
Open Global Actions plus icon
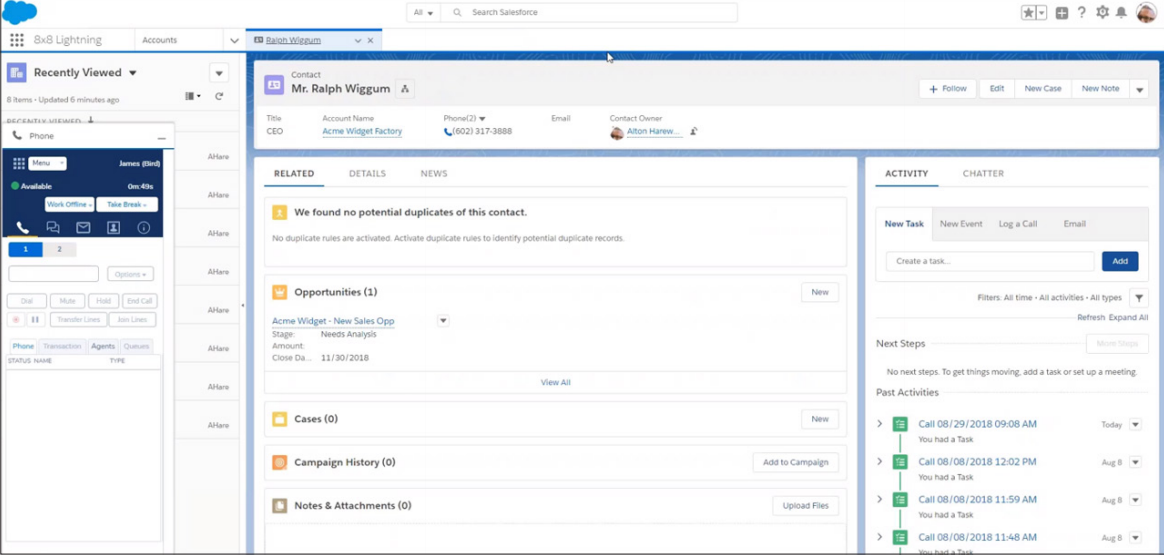tap(1062, 13)
